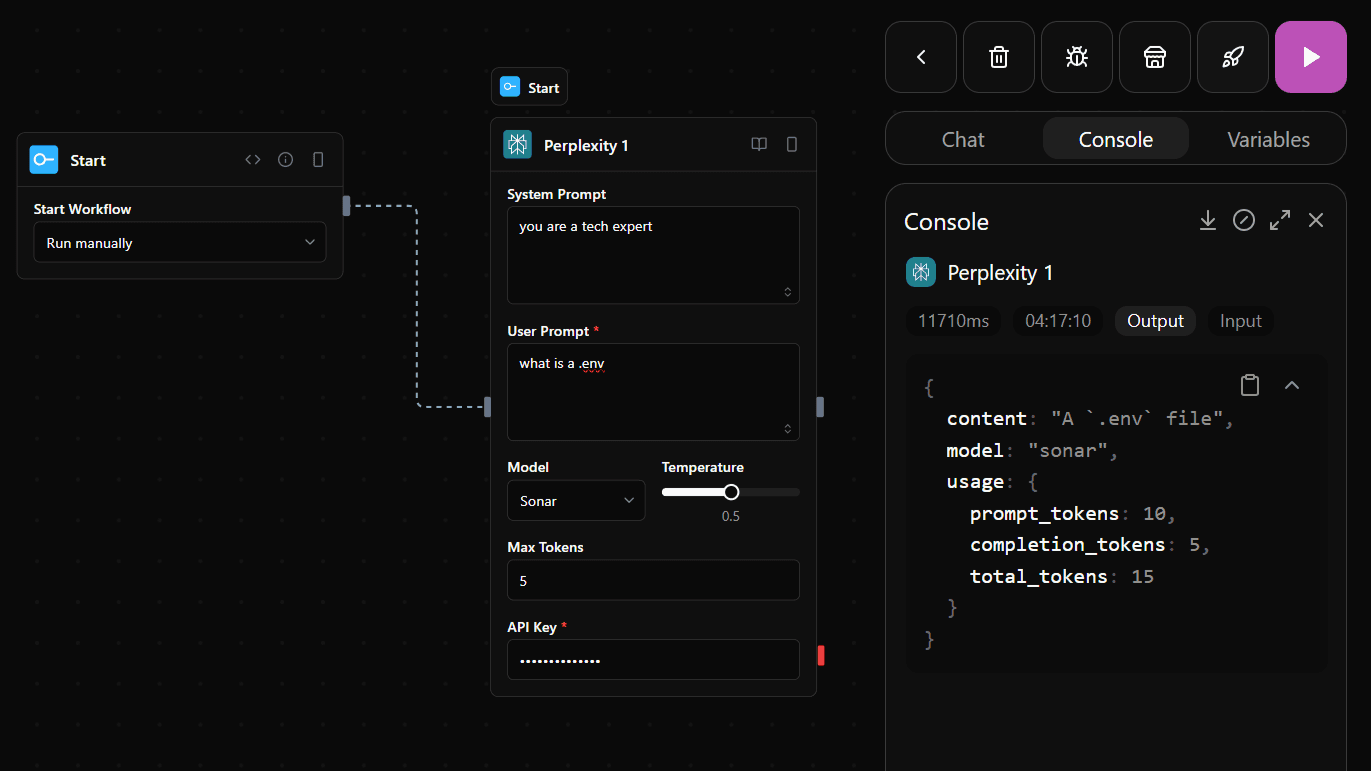This screenshot has width=1371, height=771.
Task: Open the Run manually dropdown
Action: (x=179, y=242)
